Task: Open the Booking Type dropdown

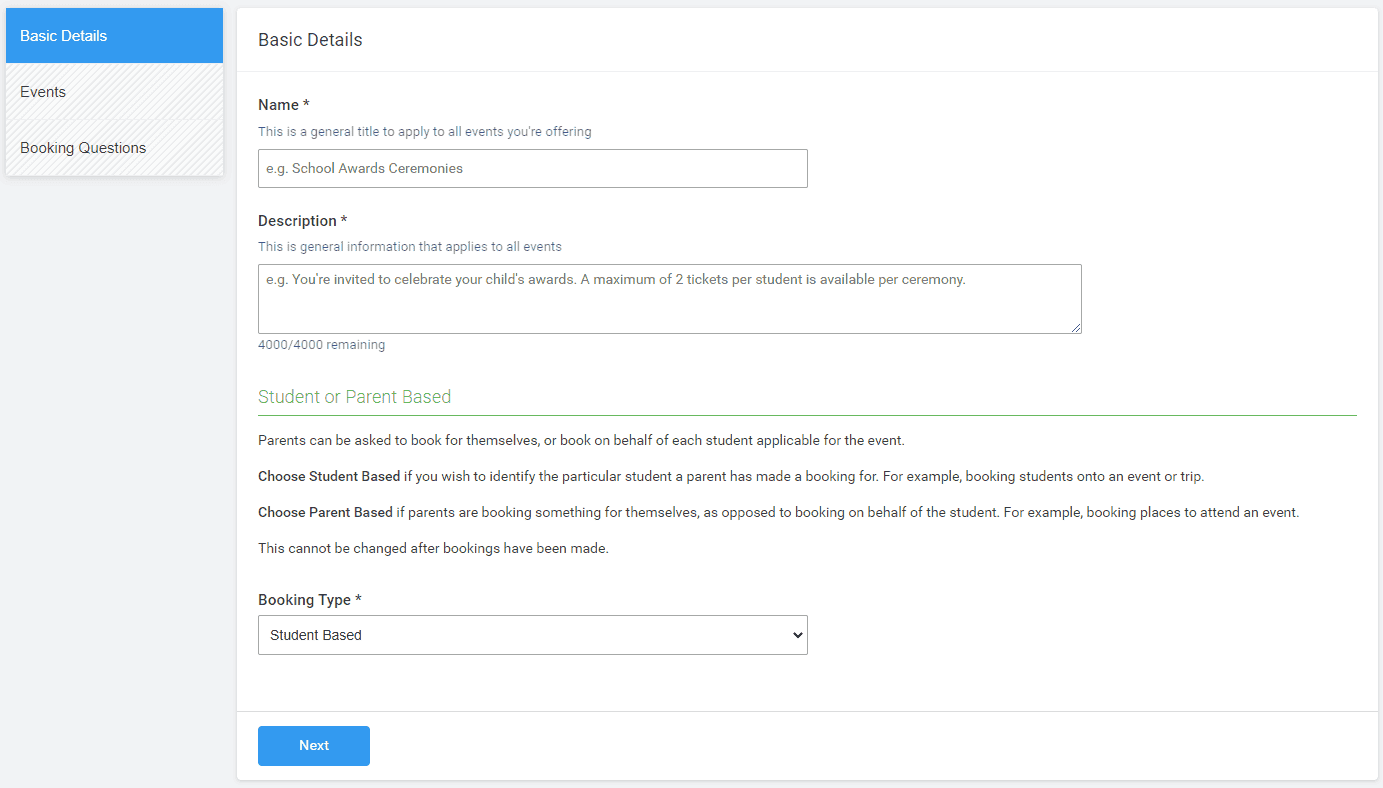Action: click(x=533, y=635)
